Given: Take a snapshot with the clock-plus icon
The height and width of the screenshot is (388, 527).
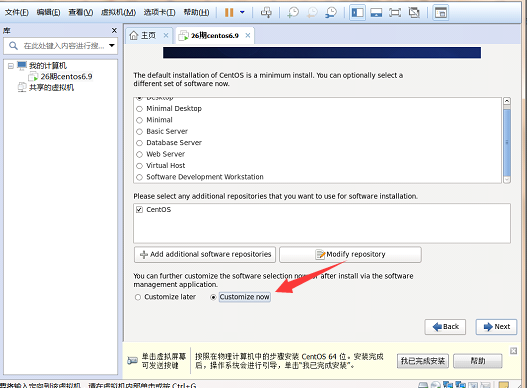Looking at the screenshot, I should pyautogui.click(x=293, y=13).
